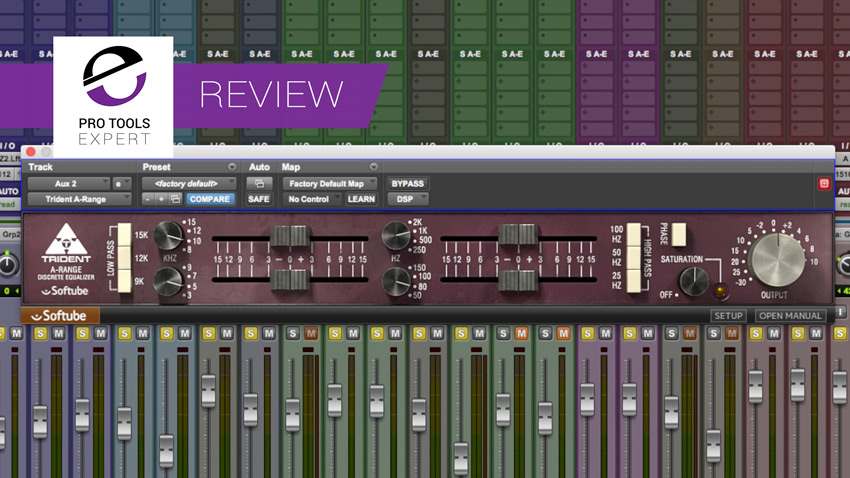Screen dimensions: 850x478
Task: Toggle the 50 HZ high pass switch
Action: tap(634, 257)
